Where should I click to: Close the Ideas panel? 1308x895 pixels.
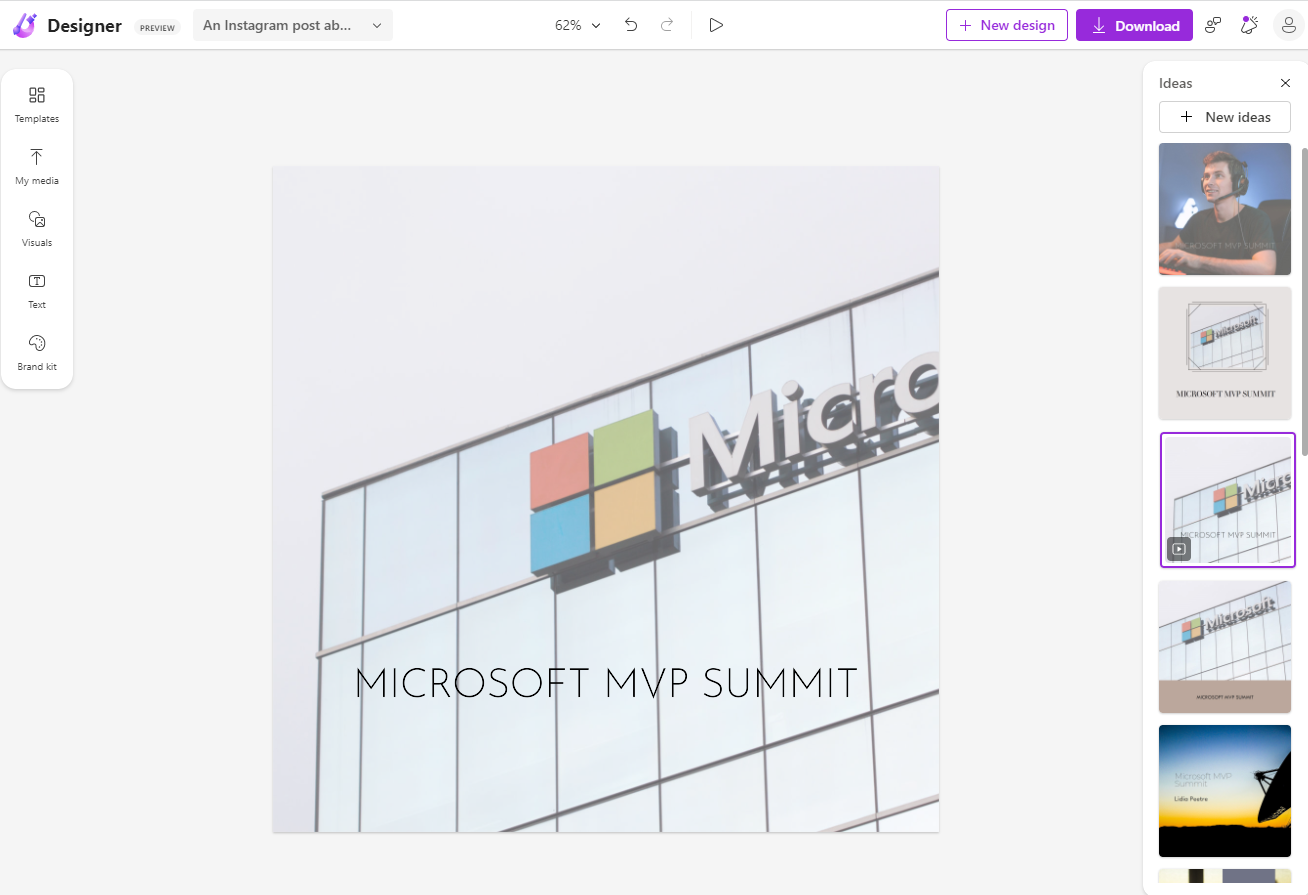1286,83
